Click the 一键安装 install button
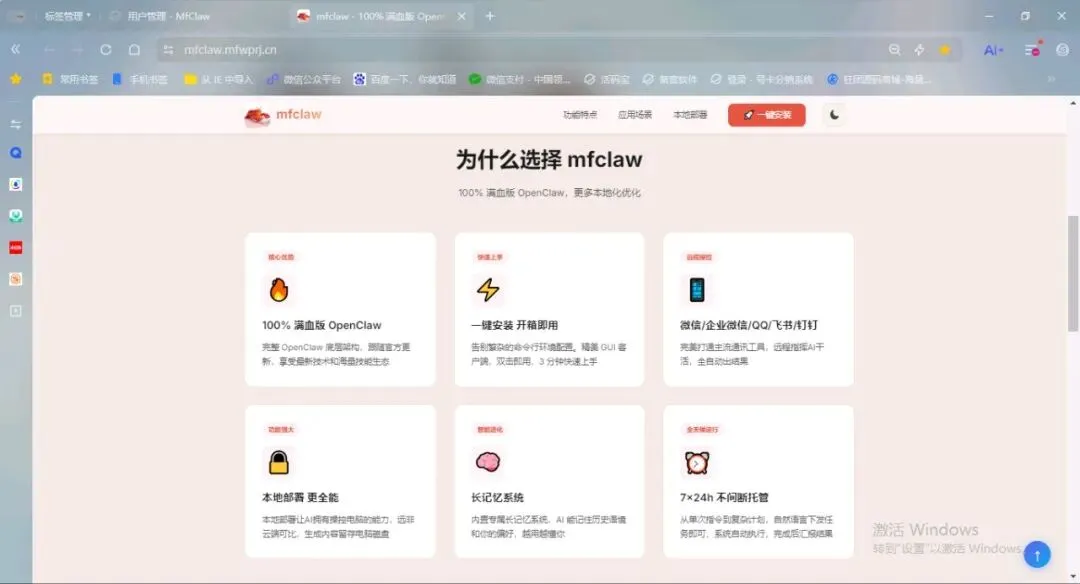1080x584 pixels. 767,115
